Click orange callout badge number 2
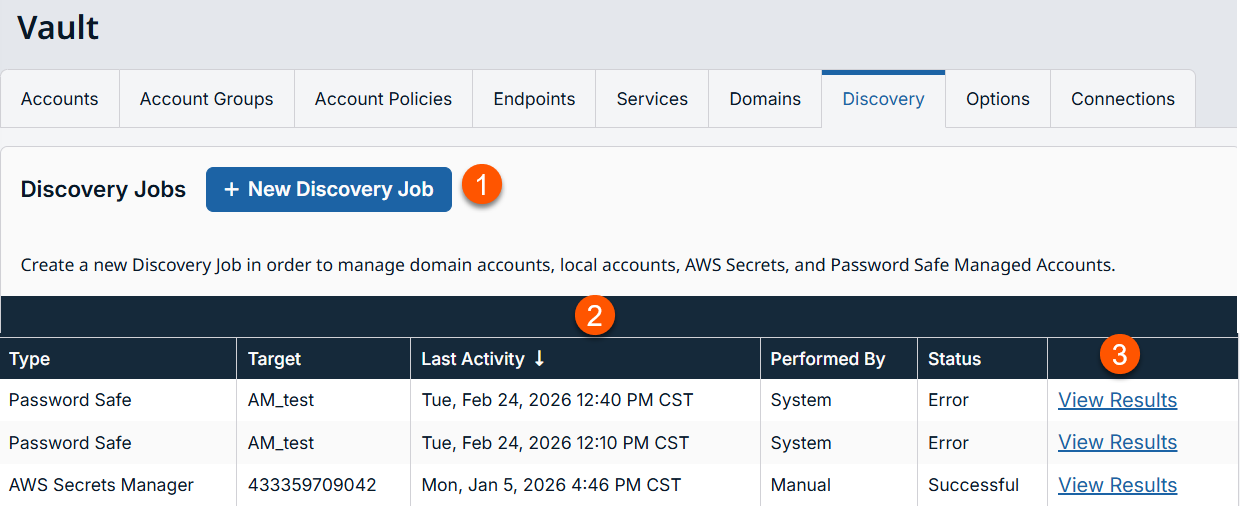 (x=594, y=316)
